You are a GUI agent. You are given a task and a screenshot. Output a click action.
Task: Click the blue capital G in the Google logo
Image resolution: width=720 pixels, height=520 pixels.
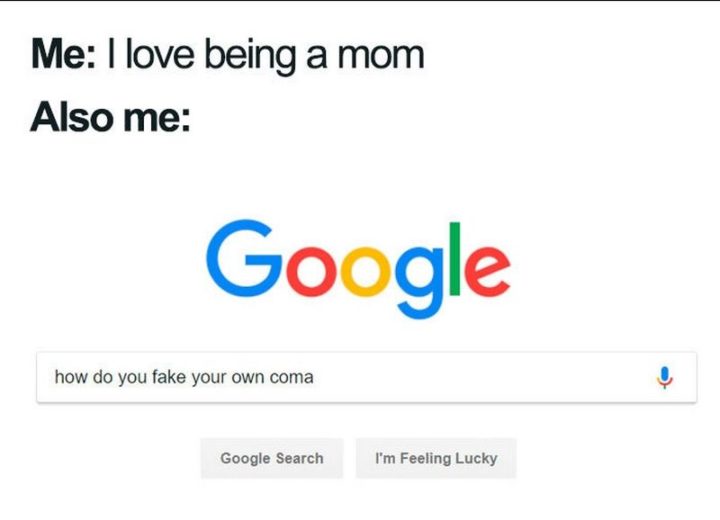click(x=243, y=256)
